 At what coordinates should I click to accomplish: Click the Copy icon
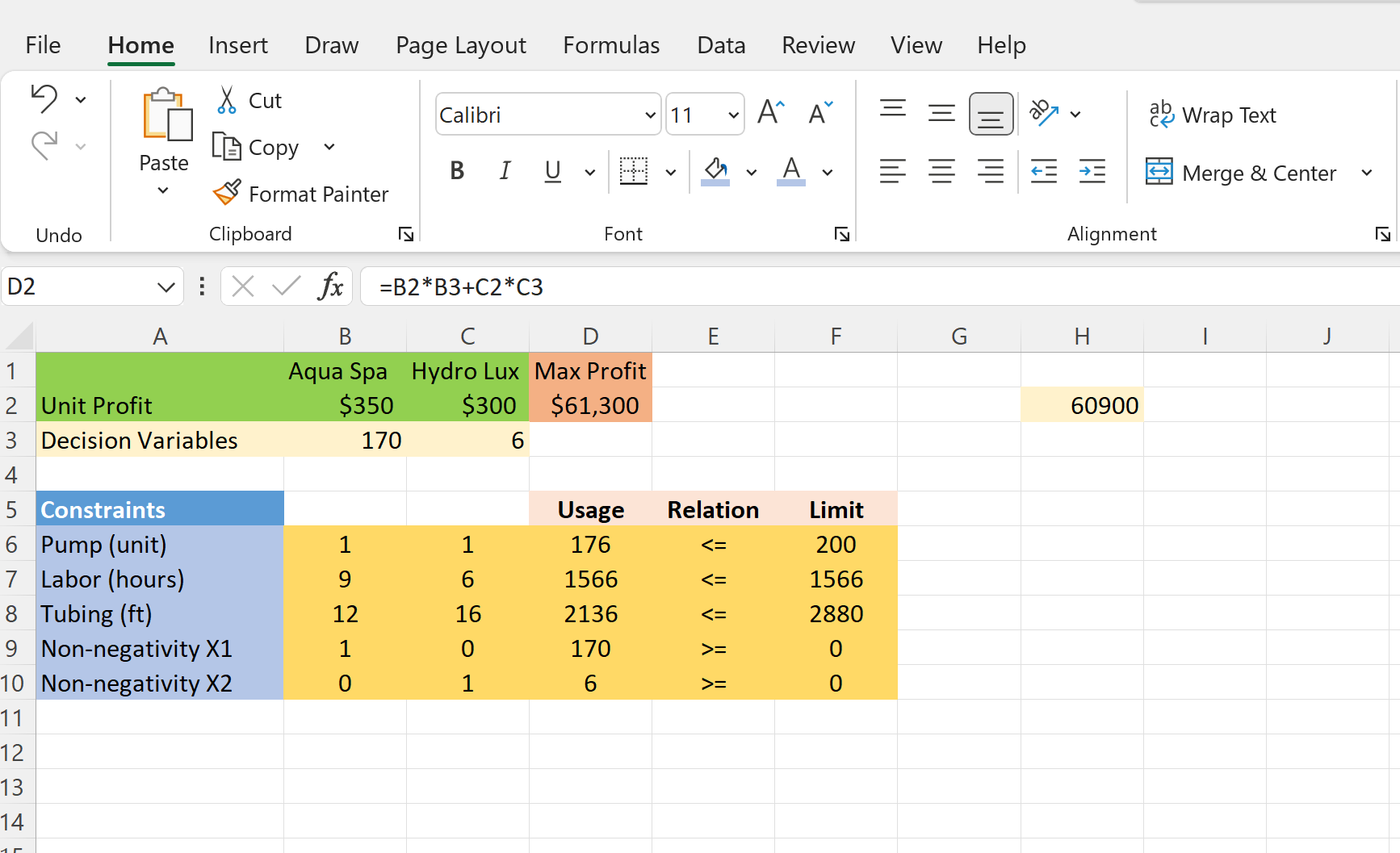[x=228, y=147]
